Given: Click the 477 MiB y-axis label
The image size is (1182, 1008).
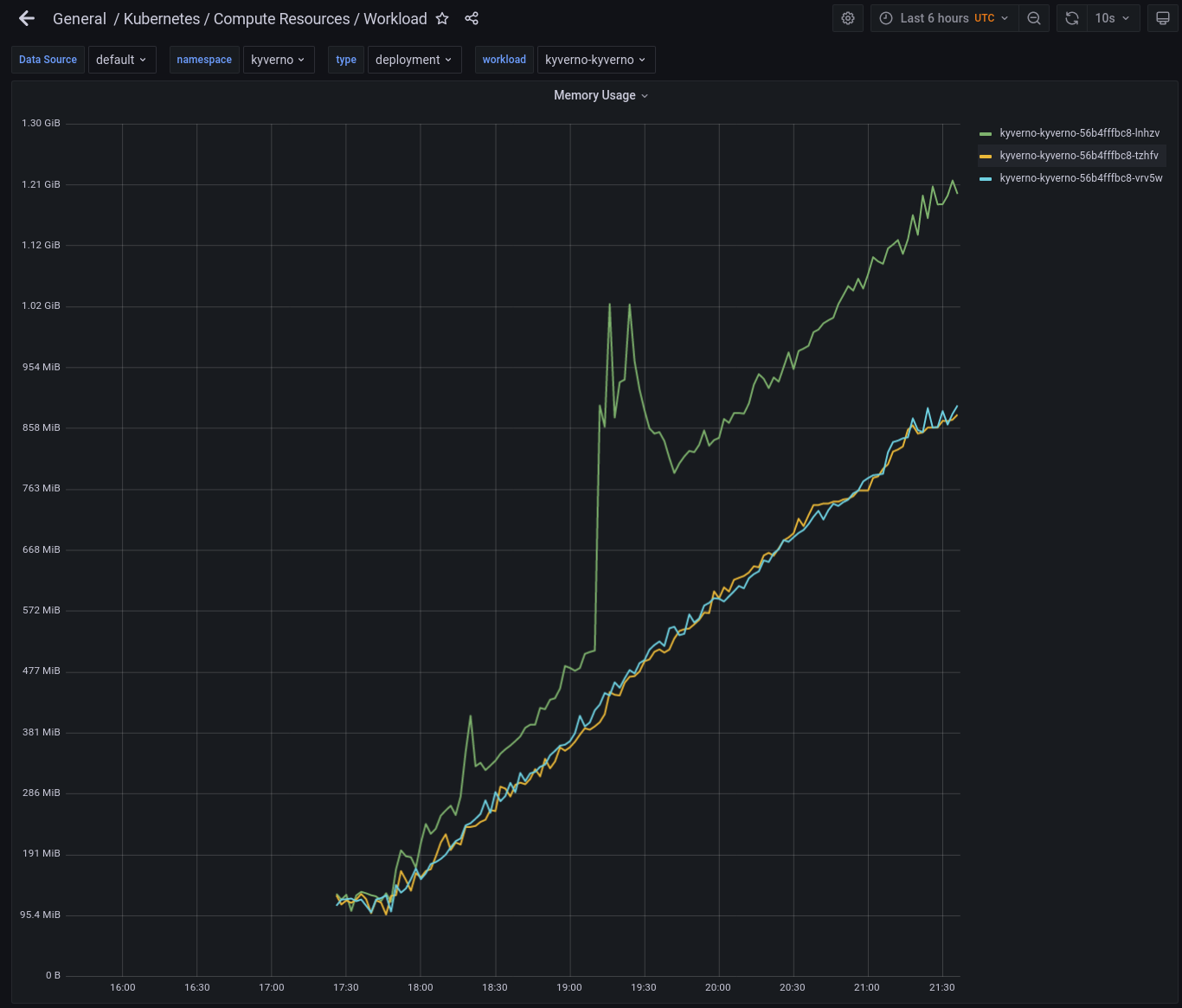Looking at the screenshot, I should [x=42, y=671].
